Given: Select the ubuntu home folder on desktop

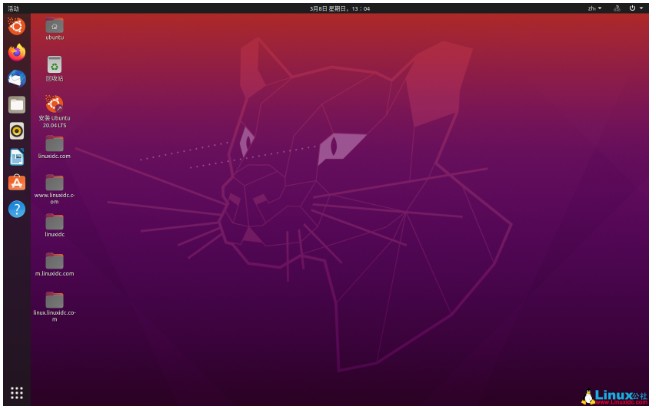Looking at the screenshot, I should pos(54,28).
